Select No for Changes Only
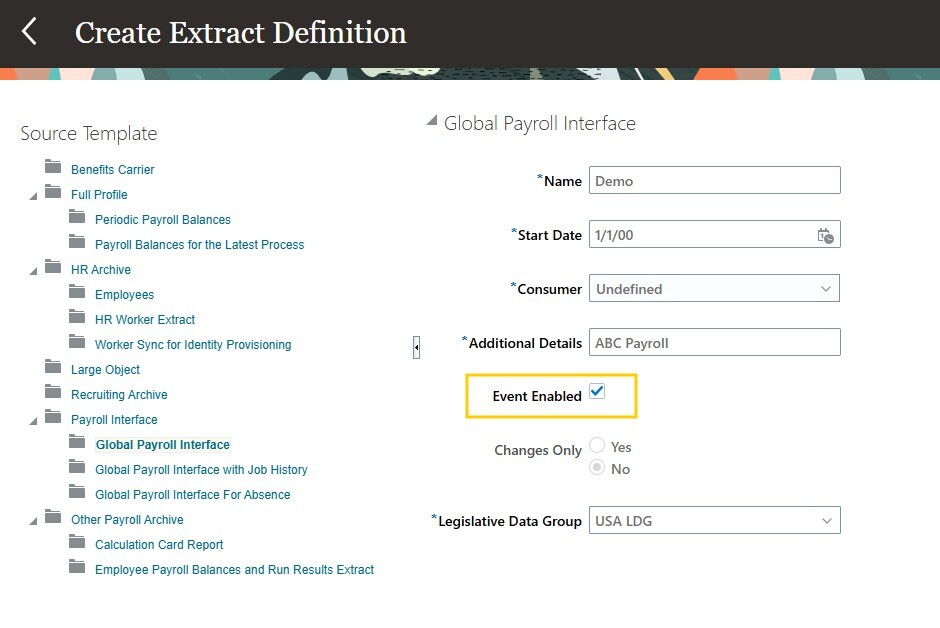Screen dimensions: 940x628 (x=597, y=465)
